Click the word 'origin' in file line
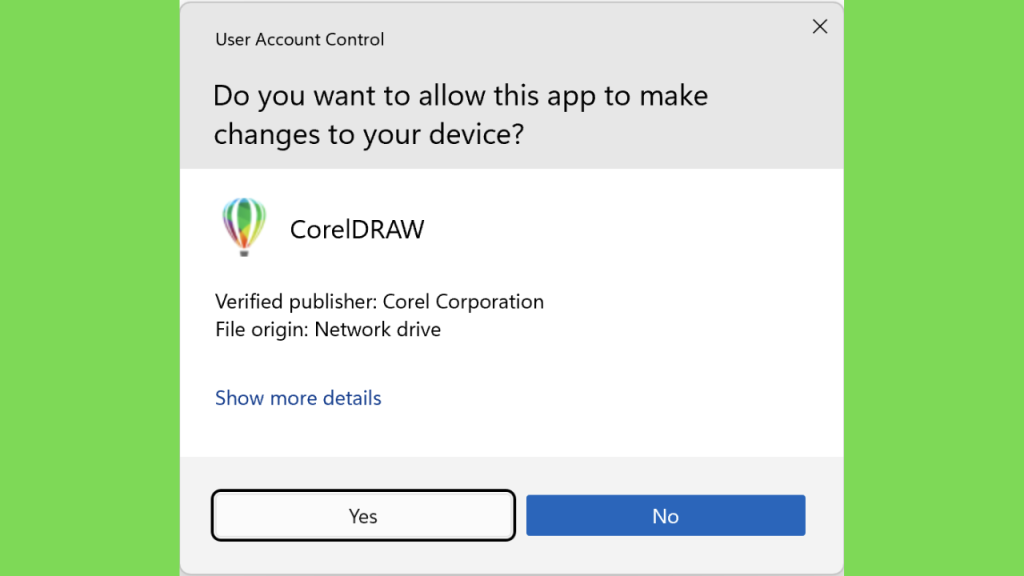This screenshot has height=576, width=1024. click(x=281, y=330)
